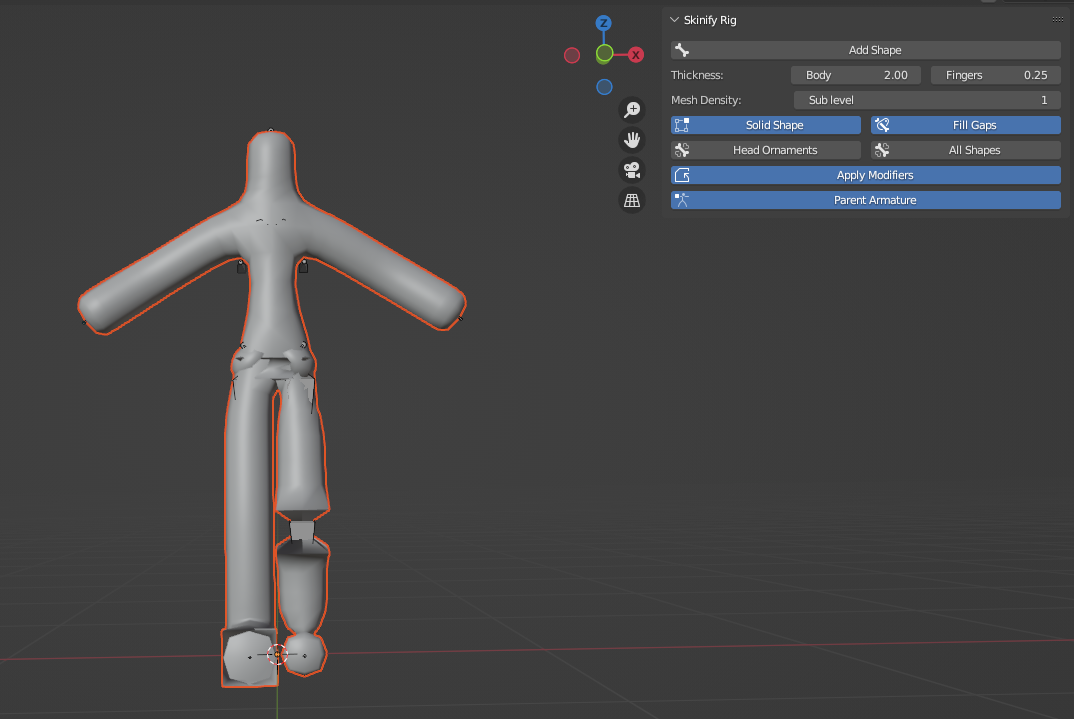This screenshot has width=1074, height=719.
Task: Click the viewport zoom magnifier icon
Action: (632, 110)
